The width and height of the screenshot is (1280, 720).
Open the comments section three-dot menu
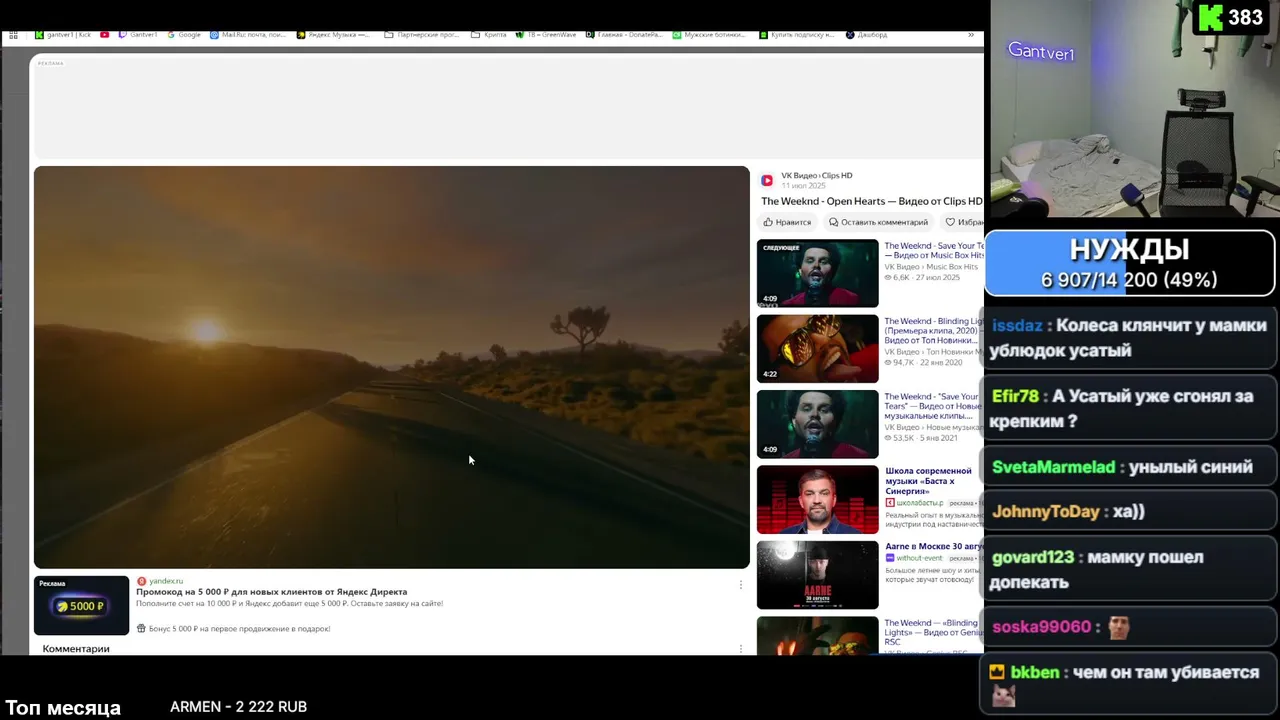(x=741, y=649)
